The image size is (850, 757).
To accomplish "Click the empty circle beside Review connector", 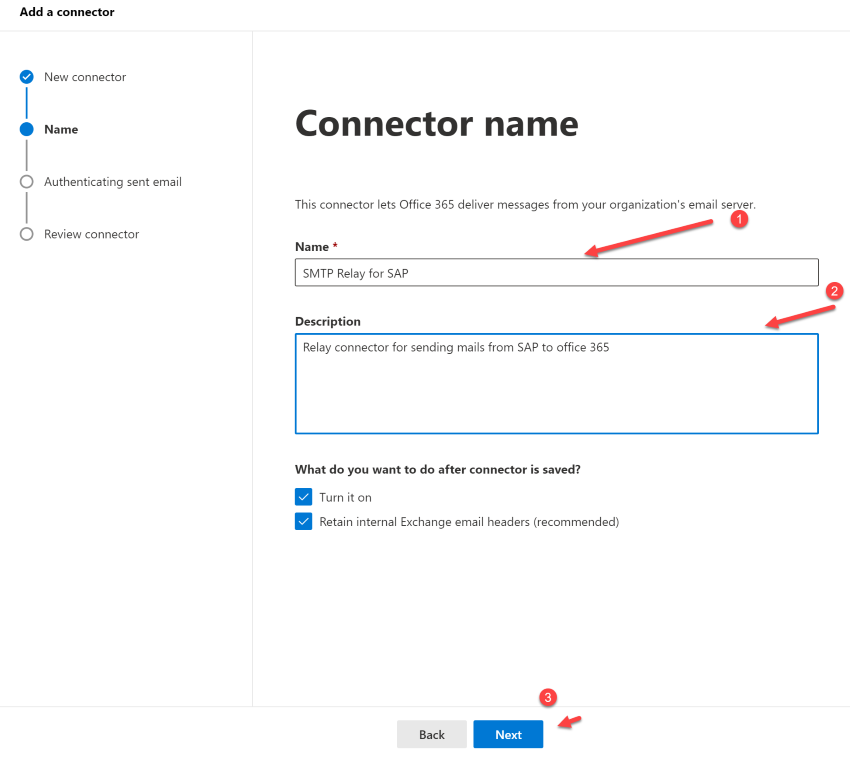I will [27, 234].
